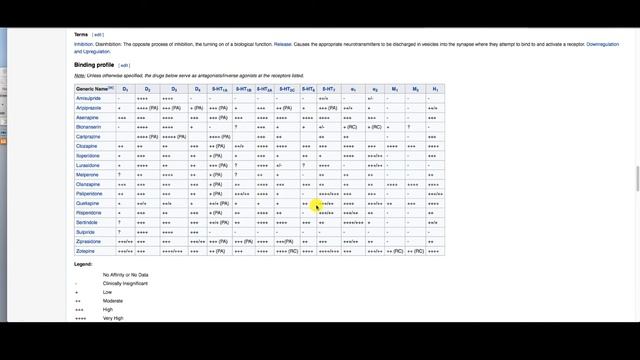Click Aripiprazole's D4 cell '+ (PA)'

click(197, 108)
